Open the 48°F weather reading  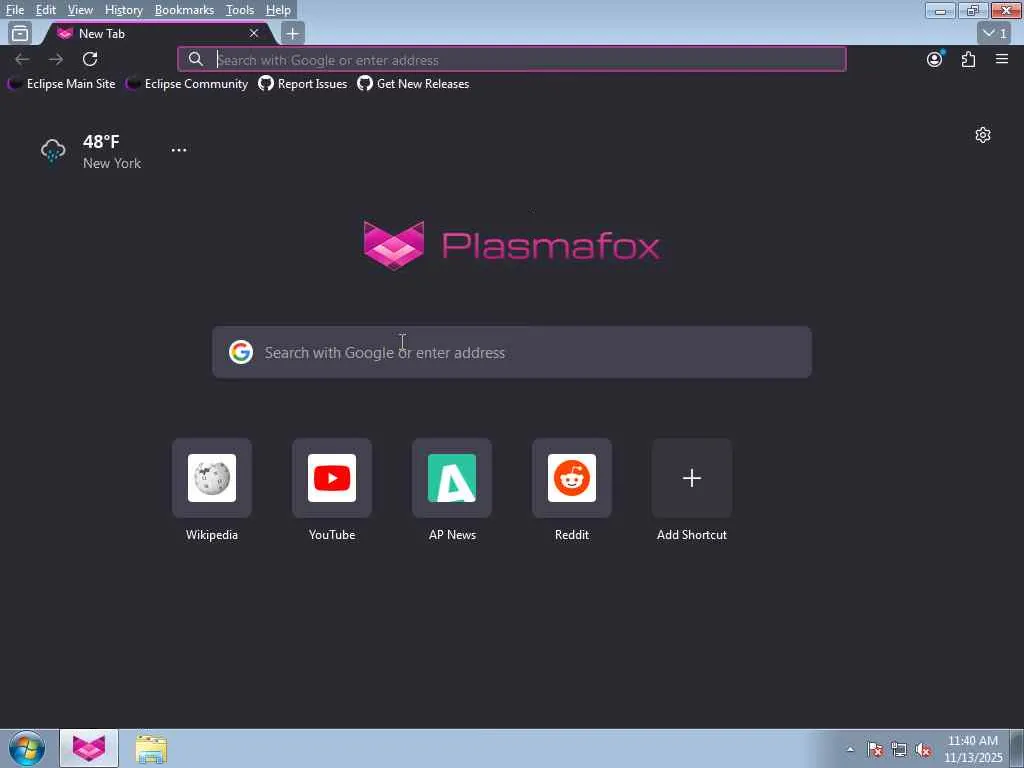[101, 142]
